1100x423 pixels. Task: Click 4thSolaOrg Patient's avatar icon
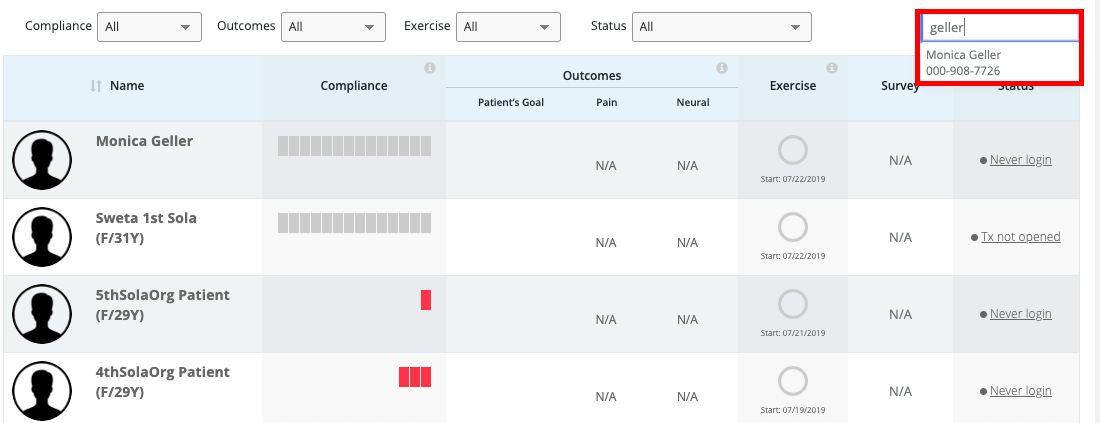[42, 389]
